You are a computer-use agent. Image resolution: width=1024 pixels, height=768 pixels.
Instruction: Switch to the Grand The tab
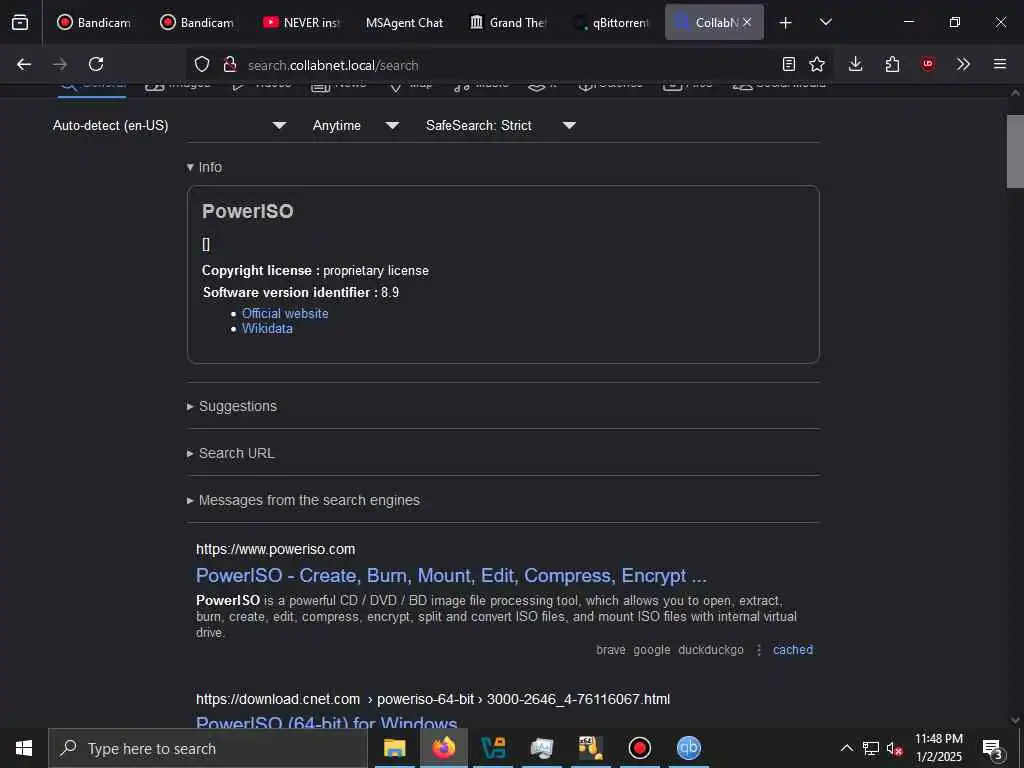pos(507,22)
